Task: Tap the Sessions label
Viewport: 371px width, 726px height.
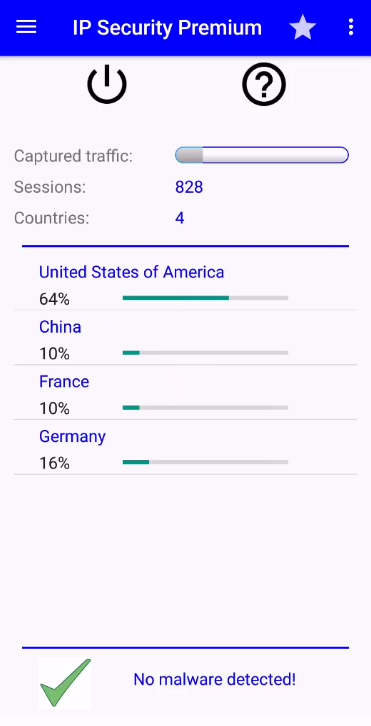Action: pos(50,187)
